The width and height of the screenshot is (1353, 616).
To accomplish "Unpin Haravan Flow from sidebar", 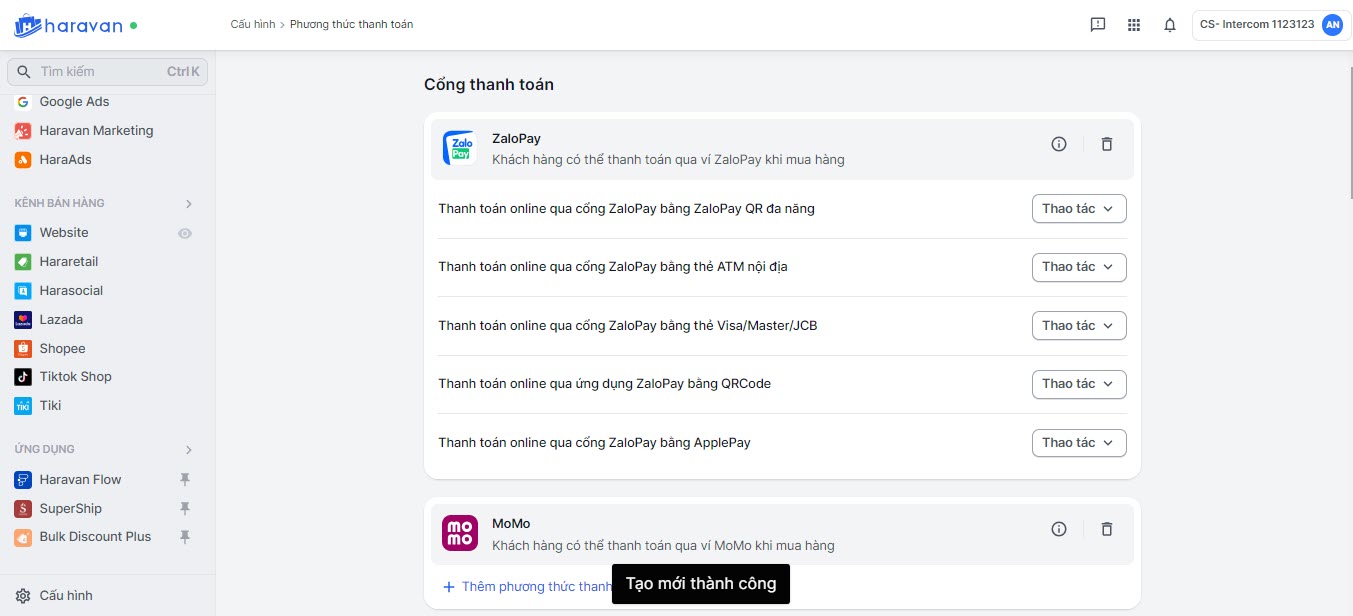I will click(x=185, y=480).
